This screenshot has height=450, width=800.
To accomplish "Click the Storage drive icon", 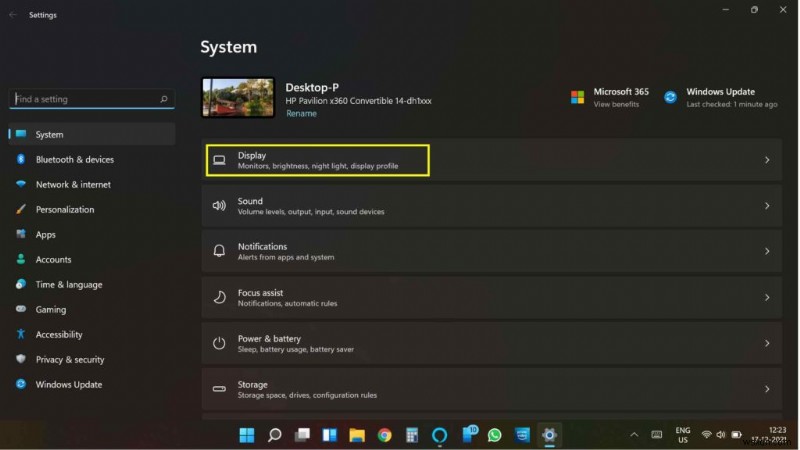I will 219,389.
